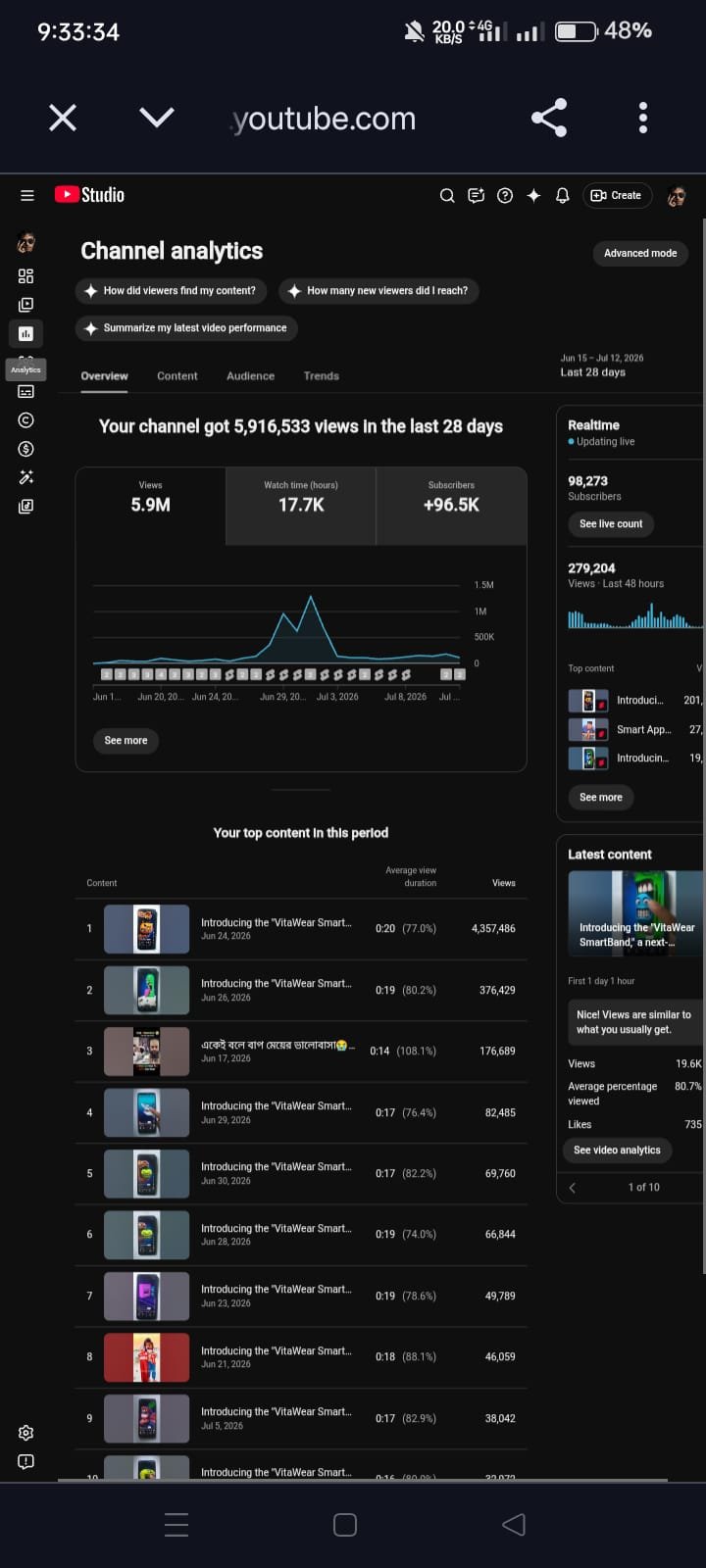Click See video analytics button
The height and width of the screenshot is (1568, 706).
[617, 1151]
